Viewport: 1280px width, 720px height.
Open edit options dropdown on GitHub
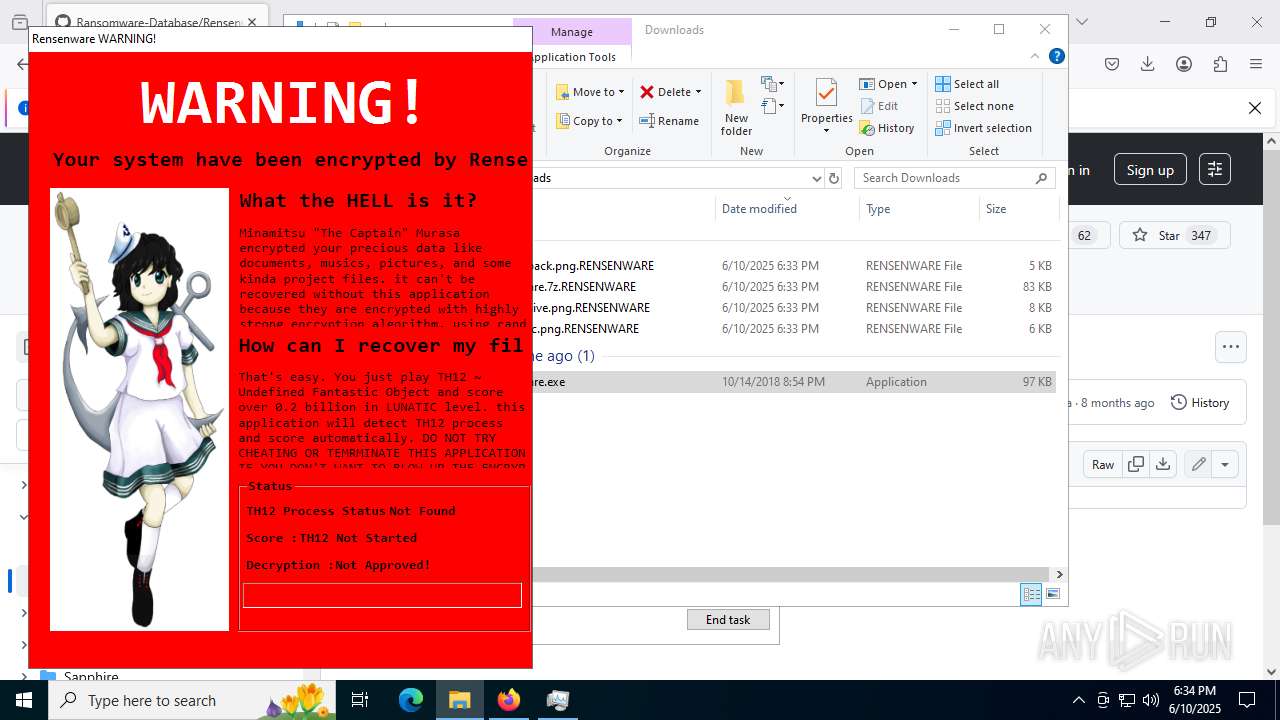(x=1225, y=464)
